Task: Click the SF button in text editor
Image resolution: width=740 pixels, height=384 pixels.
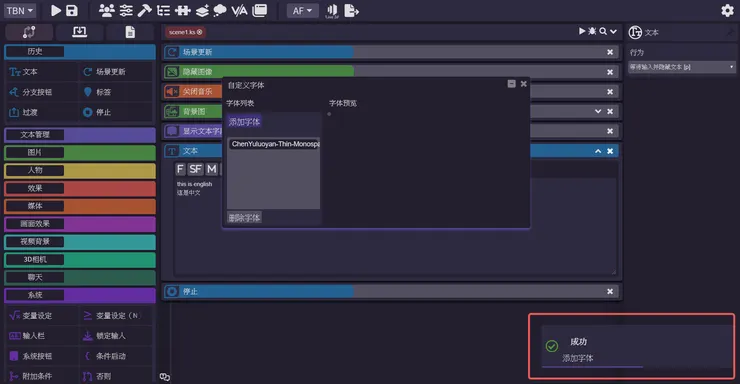Action: click(x=195, y=169)
